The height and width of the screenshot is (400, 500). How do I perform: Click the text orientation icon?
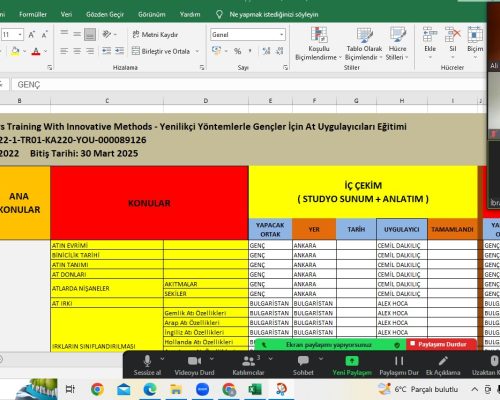[x=107, y=34]
